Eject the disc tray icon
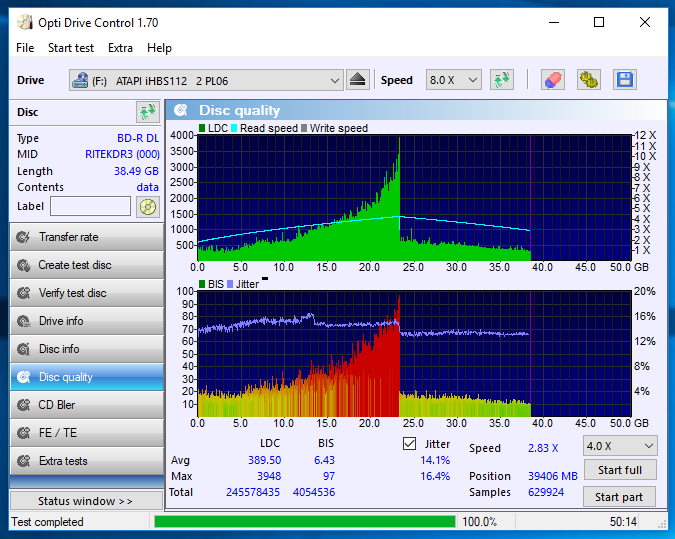 pos(358,80)
